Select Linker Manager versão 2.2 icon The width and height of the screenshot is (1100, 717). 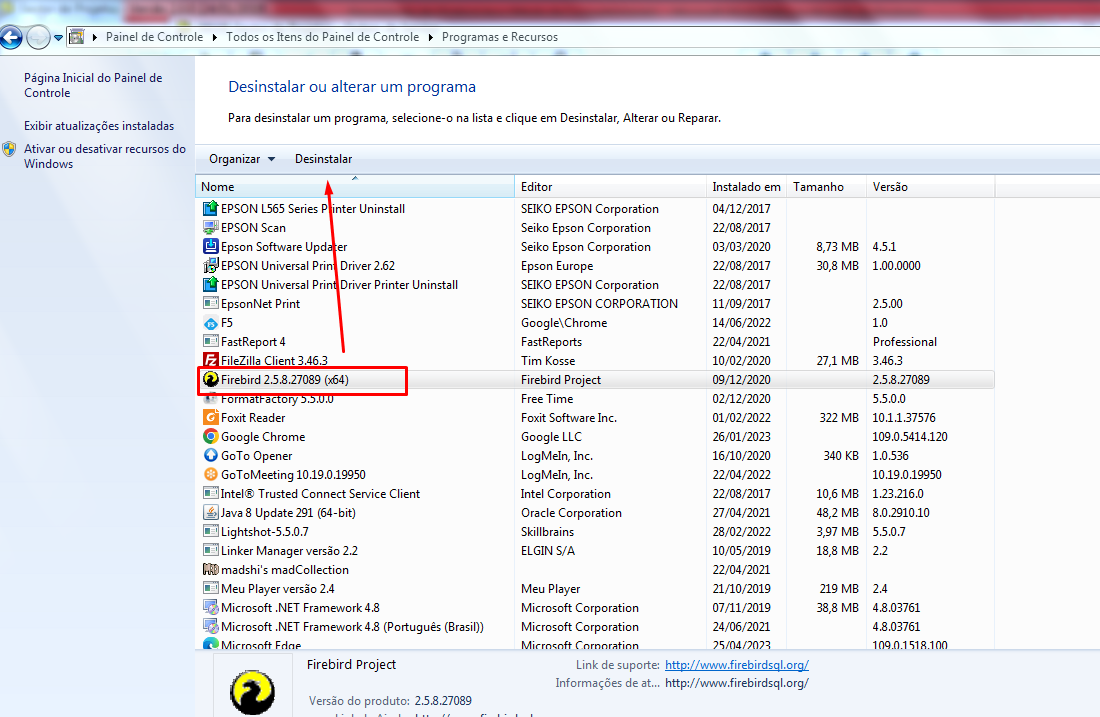210,550
